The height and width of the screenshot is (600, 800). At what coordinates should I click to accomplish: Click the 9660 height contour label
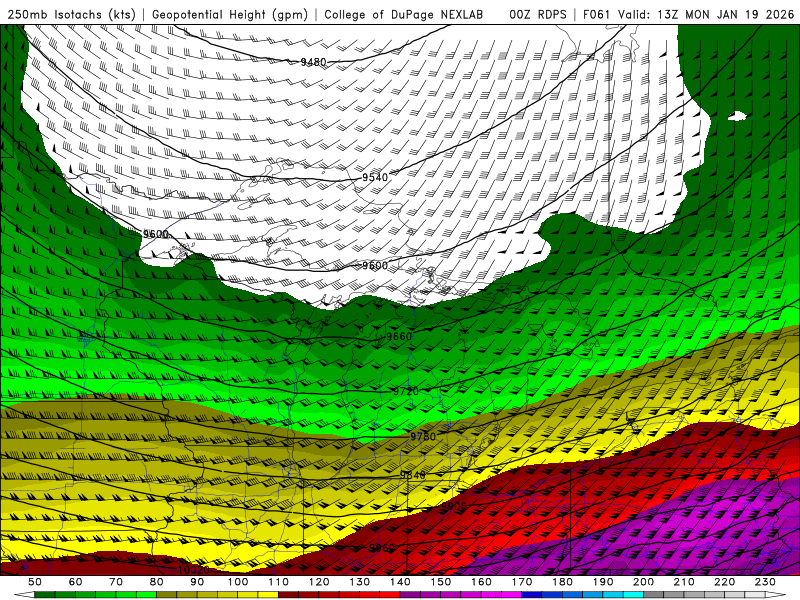pos(399,336)
